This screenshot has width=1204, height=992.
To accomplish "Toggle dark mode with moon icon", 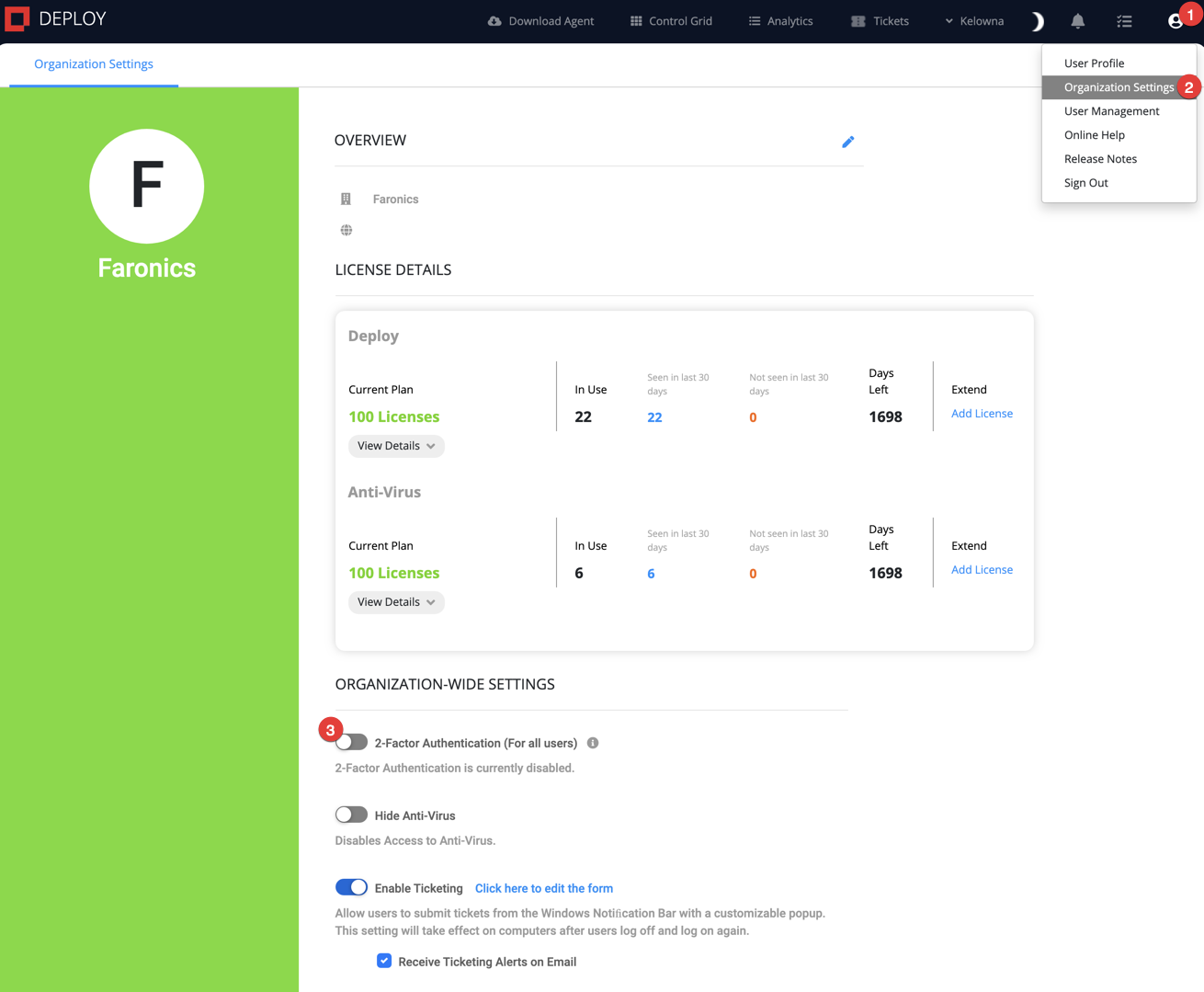I will click(x=1037, y=21).
